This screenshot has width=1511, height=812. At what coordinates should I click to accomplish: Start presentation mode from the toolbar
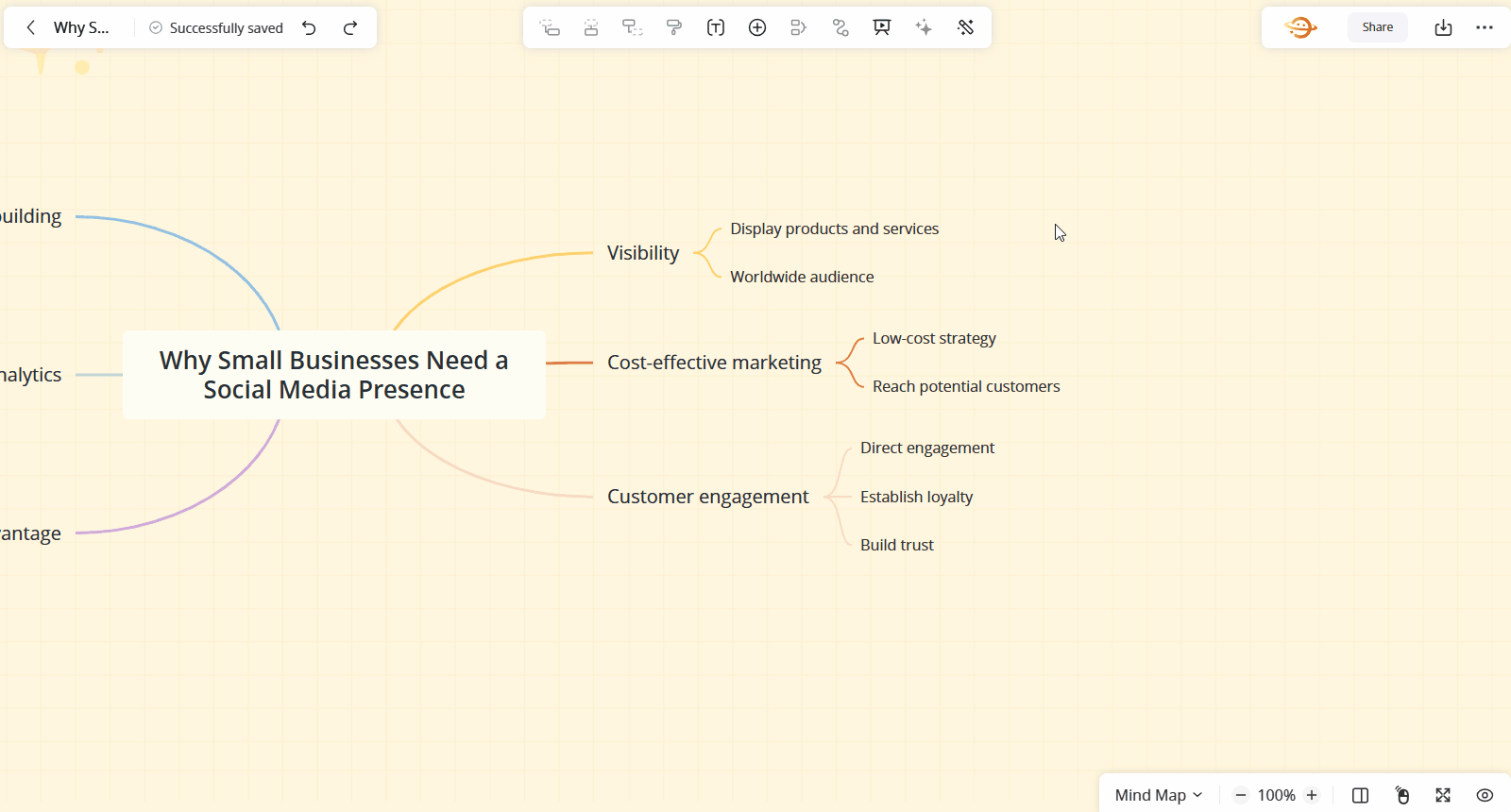tap(882, 27)
